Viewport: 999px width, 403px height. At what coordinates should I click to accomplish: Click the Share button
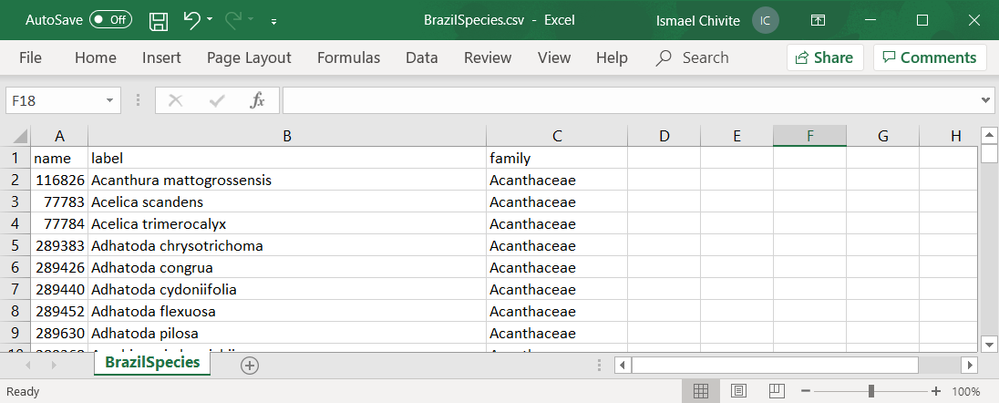tap(825, 58)
